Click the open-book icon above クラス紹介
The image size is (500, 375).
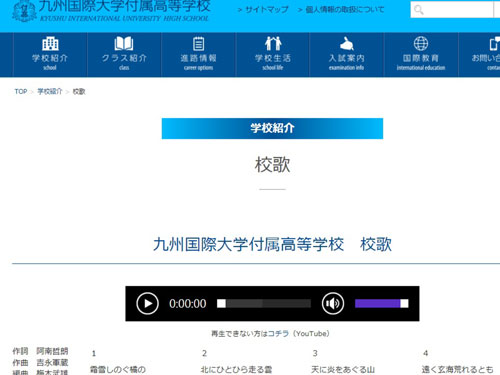point(124,43)
